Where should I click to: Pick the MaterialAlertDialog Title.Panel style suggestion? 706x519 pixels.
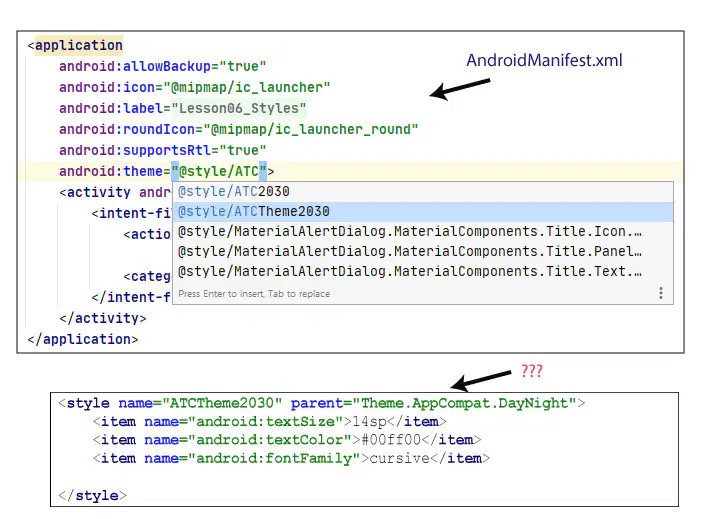click(x=423, y=251)
